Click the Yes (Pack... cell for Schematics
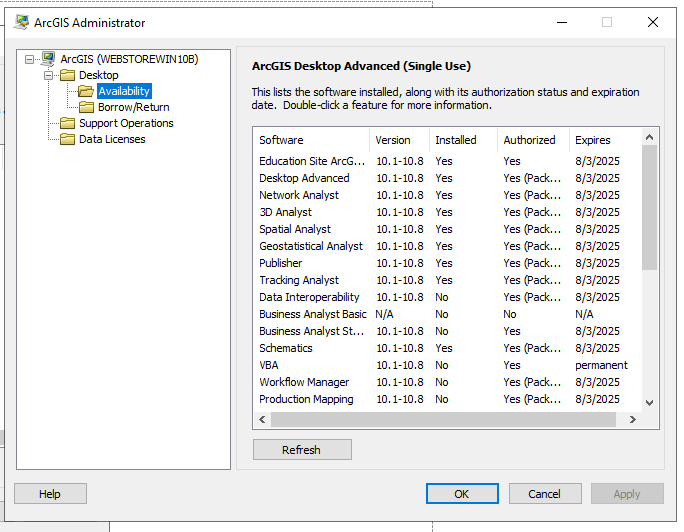684x532 pixels. pyautogui.click(x=532, y=348)
